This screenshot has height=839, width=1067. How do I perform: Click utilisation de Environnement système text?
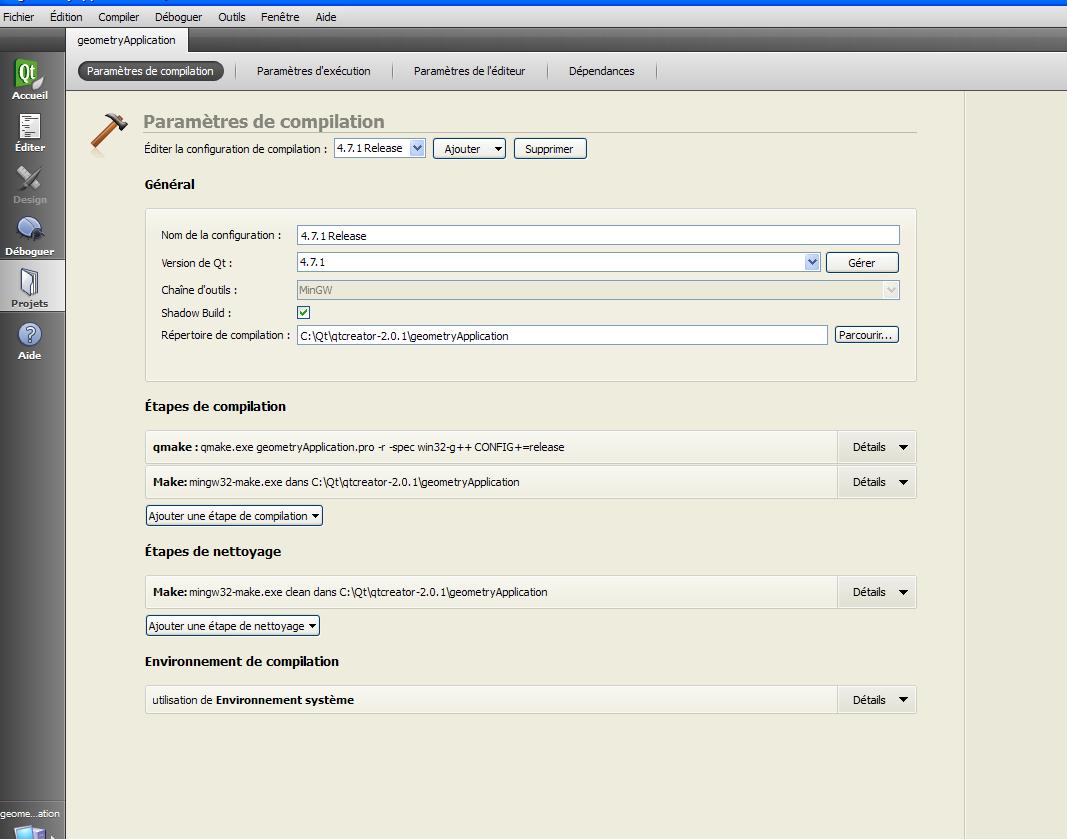(253, 700)
